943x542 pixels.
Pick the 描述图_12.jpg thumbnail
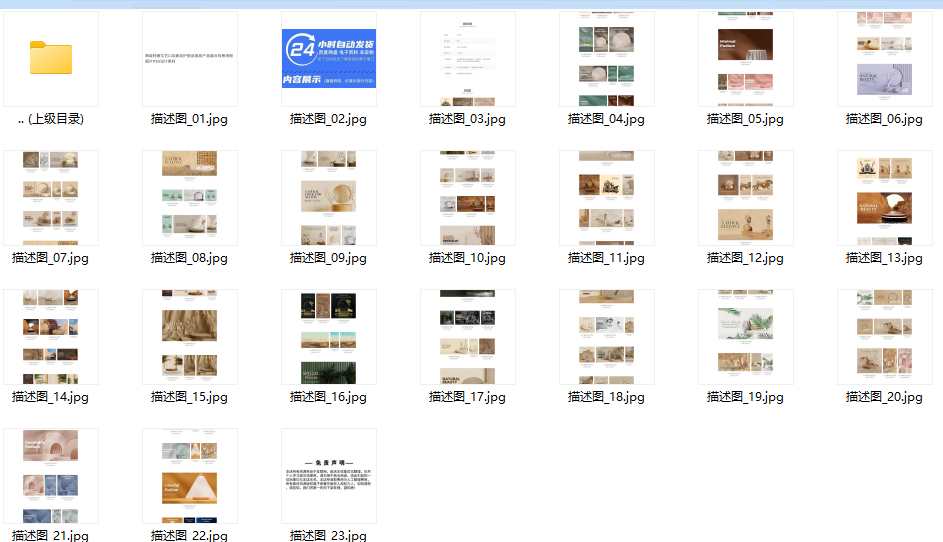(745, 198)
